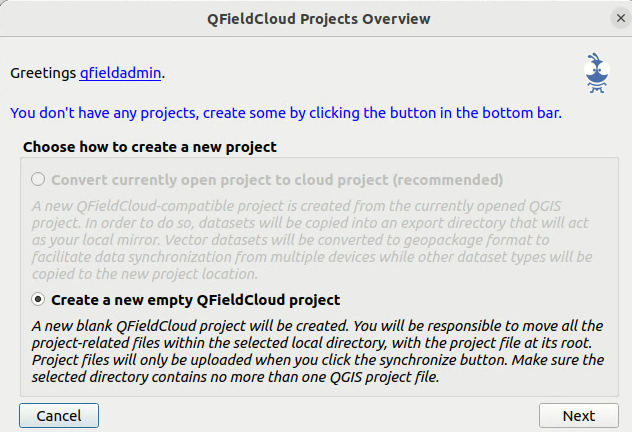Image resolution: width=632 pixels, height=432 pixels.
Task: Click the 'Create a new empty QFieldCloud project' label
Action: click(195, 300)
